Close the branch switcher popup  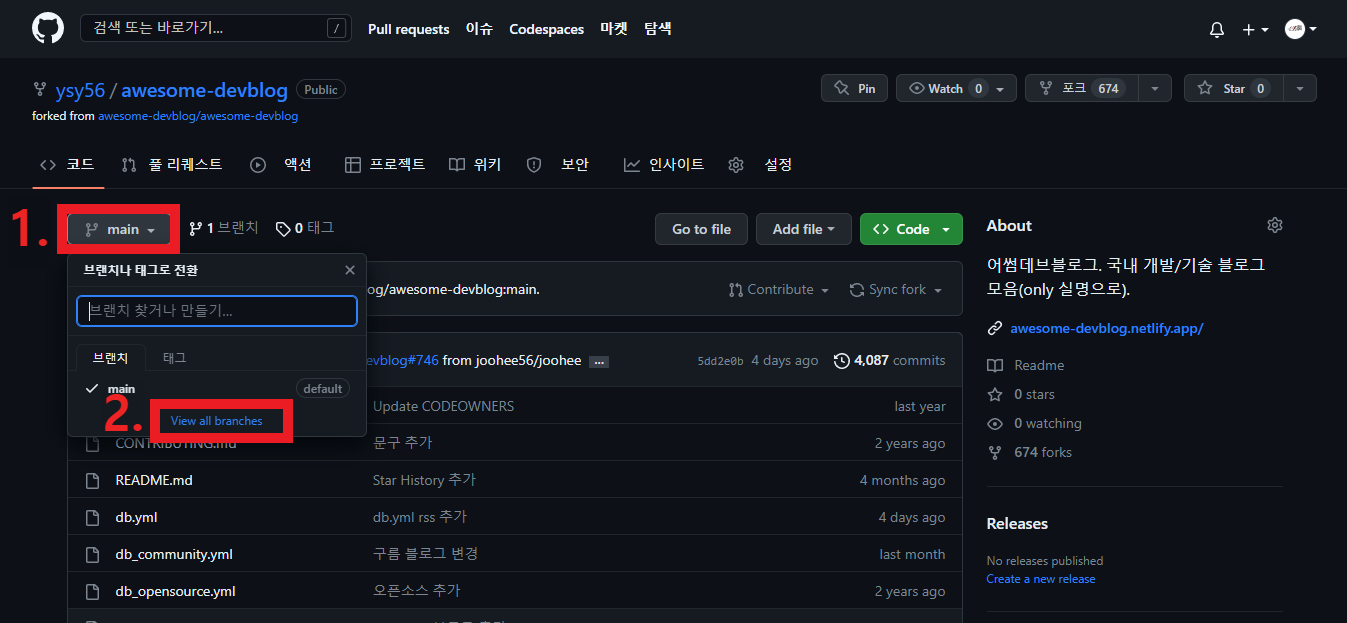(x=350, y=270)
